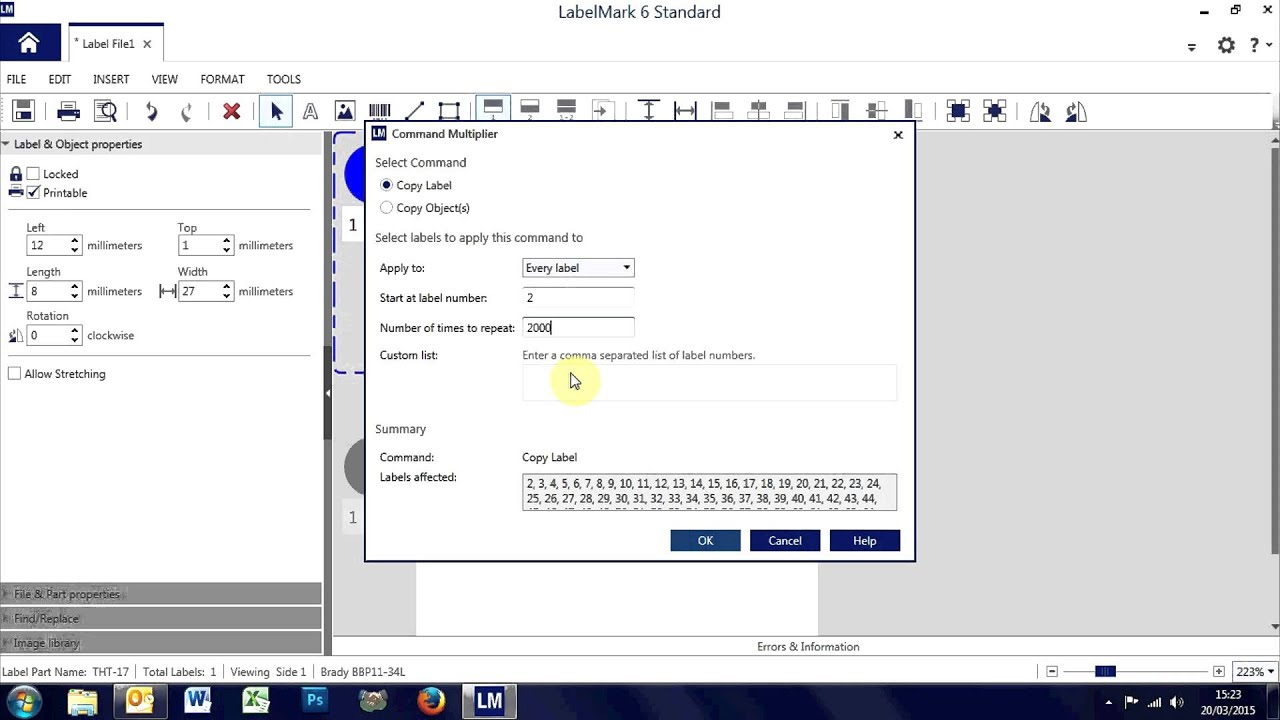Click the Help button in dialog
Image resolution: width=1280 pixels, height=720 pixels.
tap(865, 541)
